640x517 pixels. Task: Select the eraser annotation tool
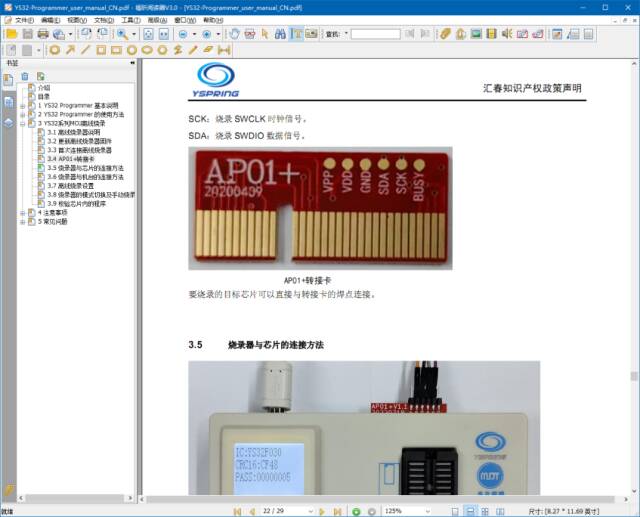tap(208, 50)
